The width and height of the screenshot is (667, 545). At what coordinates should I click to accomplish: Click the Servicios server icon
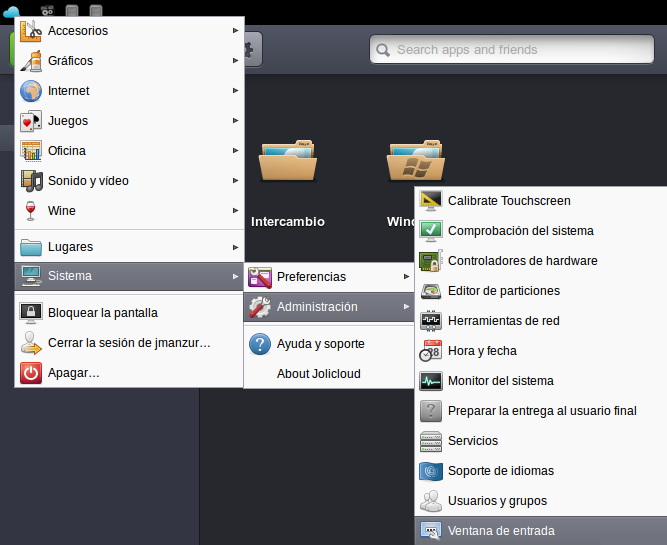pos(431,441)
